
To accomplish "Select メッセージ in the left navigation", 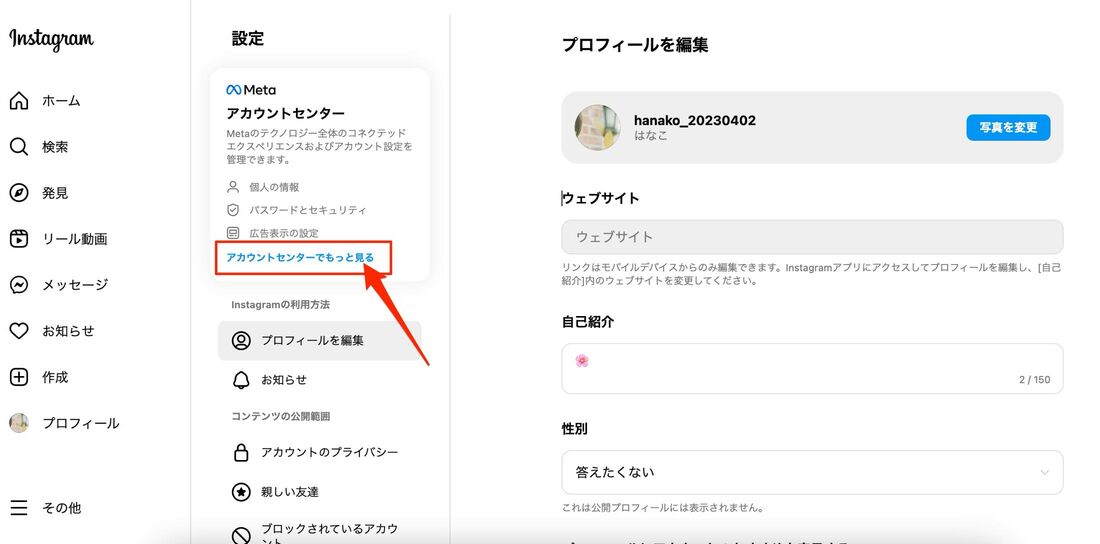I will (75, 285).
